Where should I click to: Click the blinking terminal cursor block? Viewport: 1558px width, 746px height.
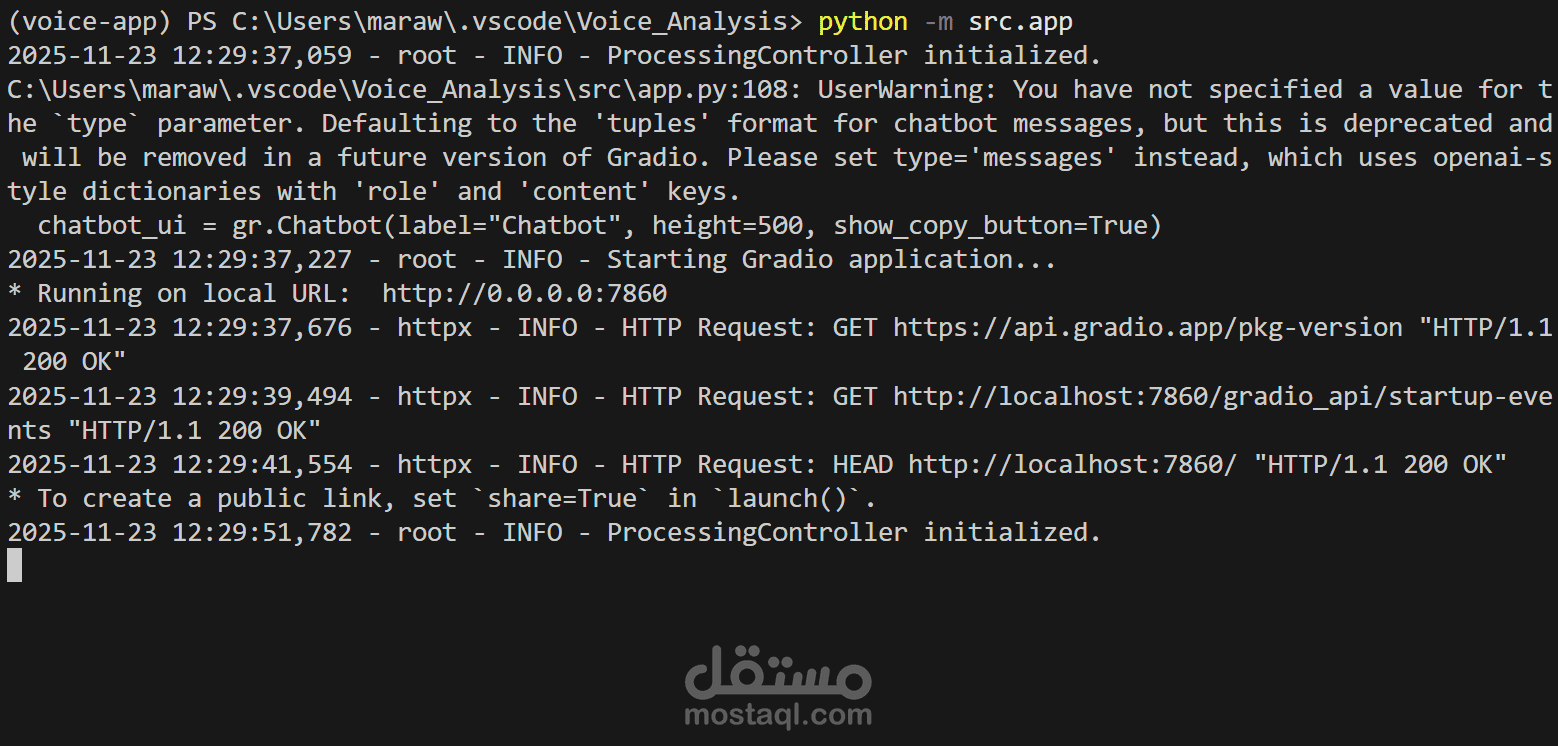point(14,566)
